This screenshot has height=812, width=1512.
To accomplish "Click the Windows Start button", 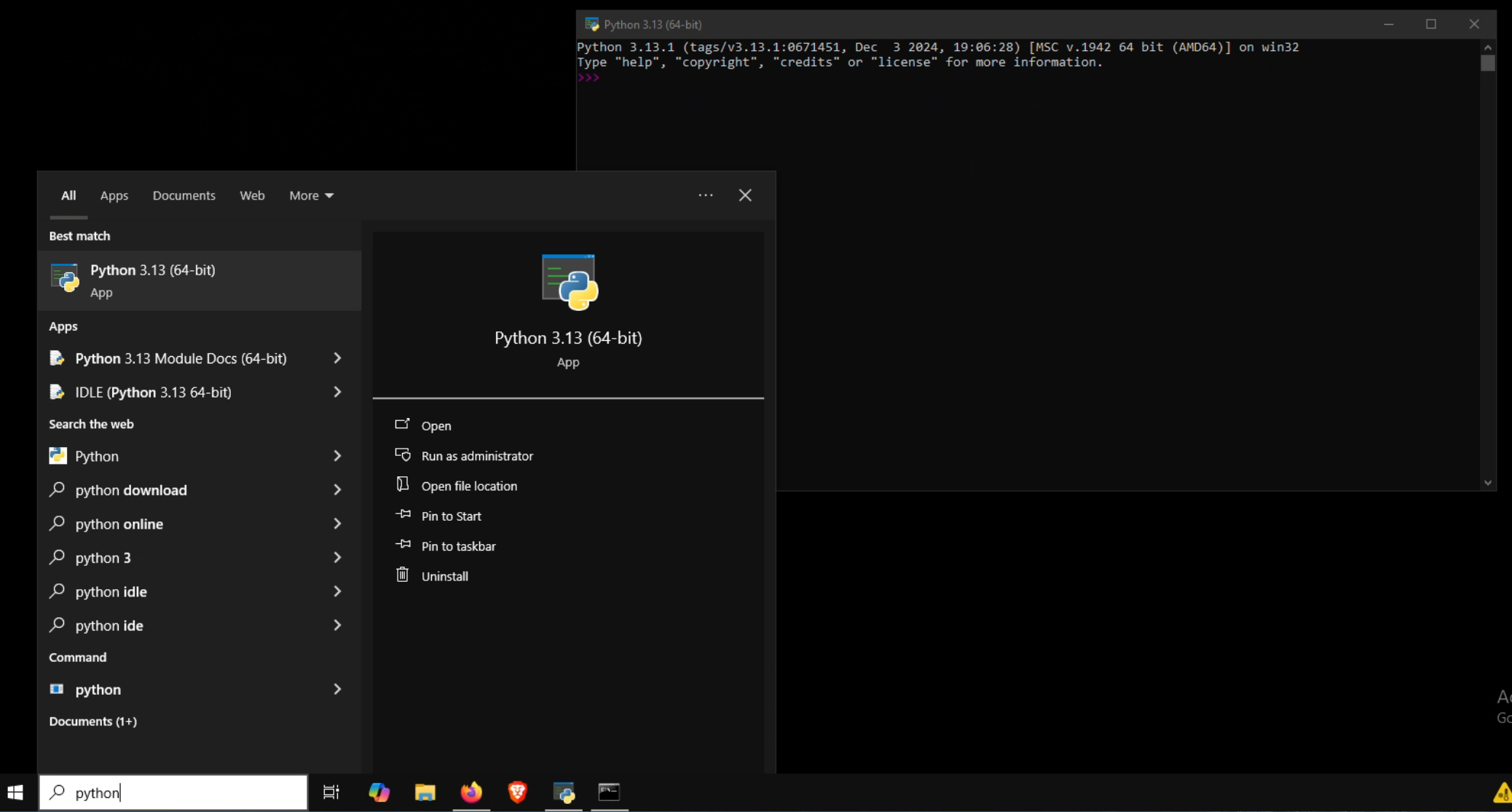I will [15, 792].
